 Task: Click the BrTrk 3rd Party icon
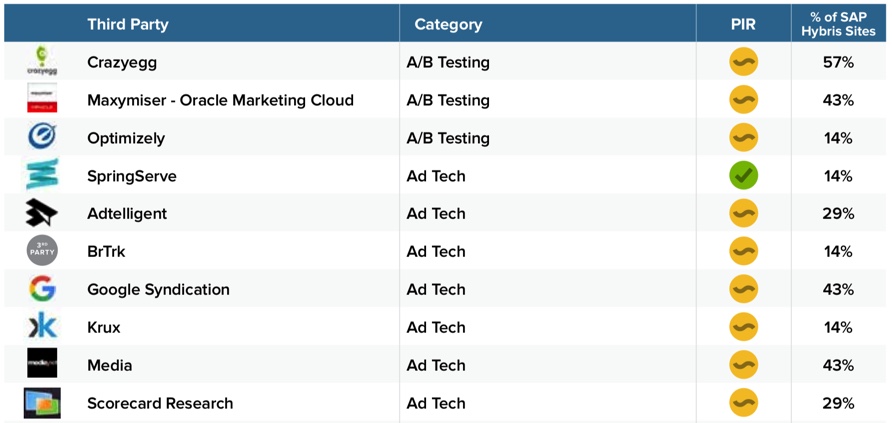coord(42,251)
